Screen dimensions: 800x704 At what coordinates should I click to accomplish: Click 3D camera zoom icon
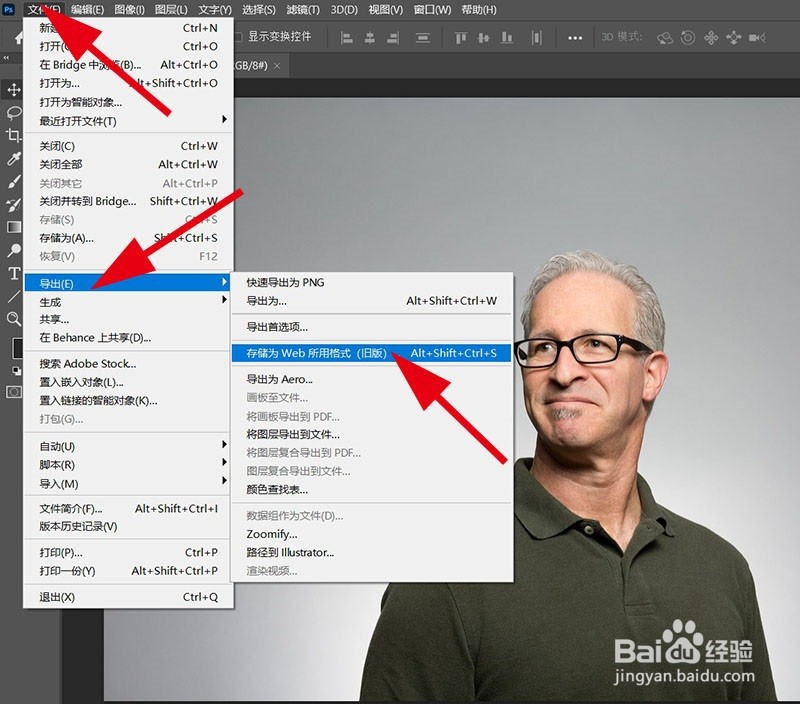click(x=757, y=38)
